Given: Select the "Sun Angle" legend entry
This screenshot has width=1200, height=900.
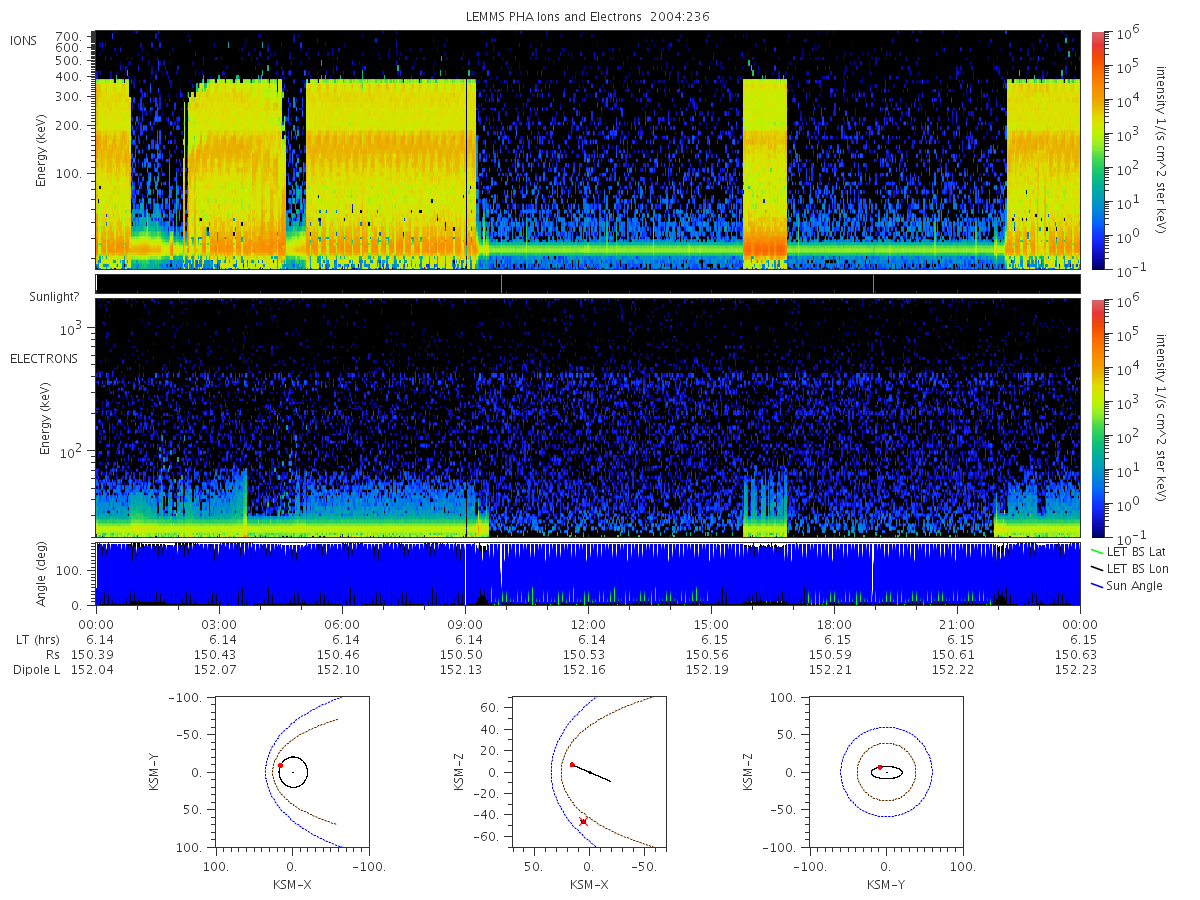Looking at the screenshot, I should (x=1127, y=585).
